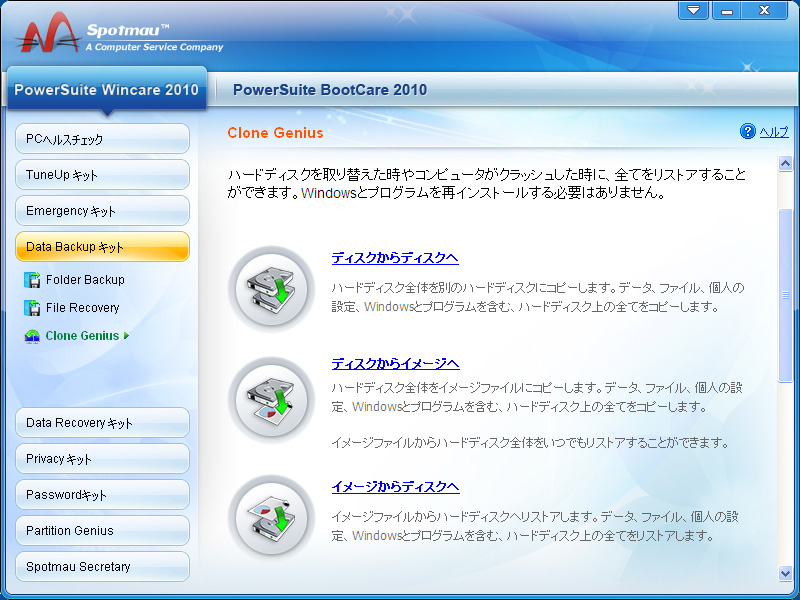This screenshot has height=600, width=800.
Task: Expand the Data Recovery キット section
Action: click(x=103, y=422)
